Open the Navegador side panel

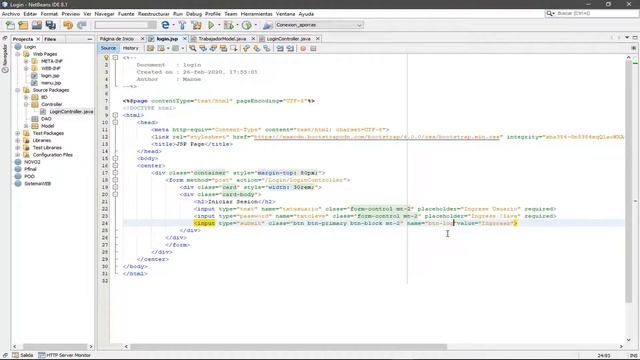point(5,58)
